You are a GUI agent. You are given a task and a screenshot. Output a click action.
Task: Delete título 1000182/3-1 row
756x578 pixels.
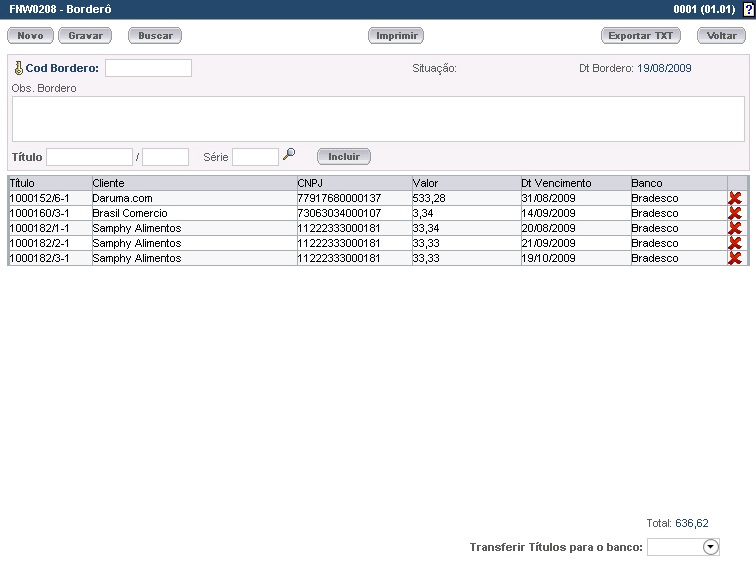tap(735, 258)
